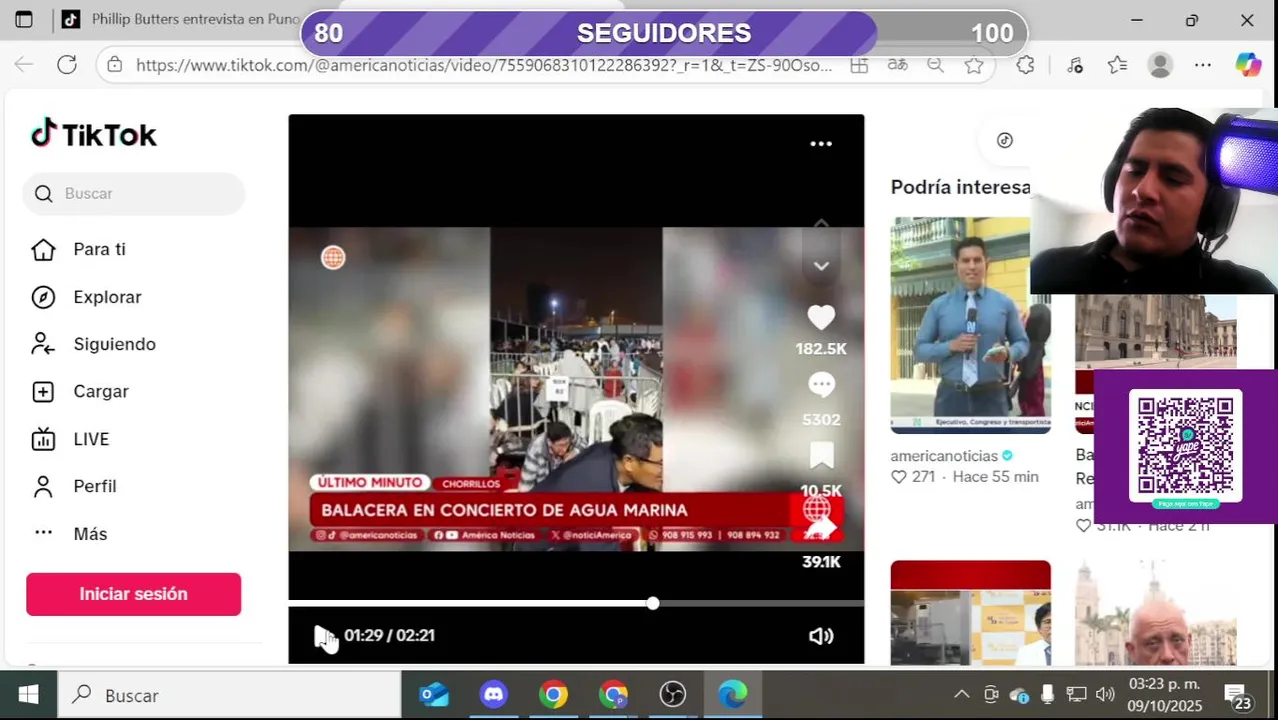Click the video progress bar knob
The height and width of the screenshot is (720, 1278).
tap(653, 603)
